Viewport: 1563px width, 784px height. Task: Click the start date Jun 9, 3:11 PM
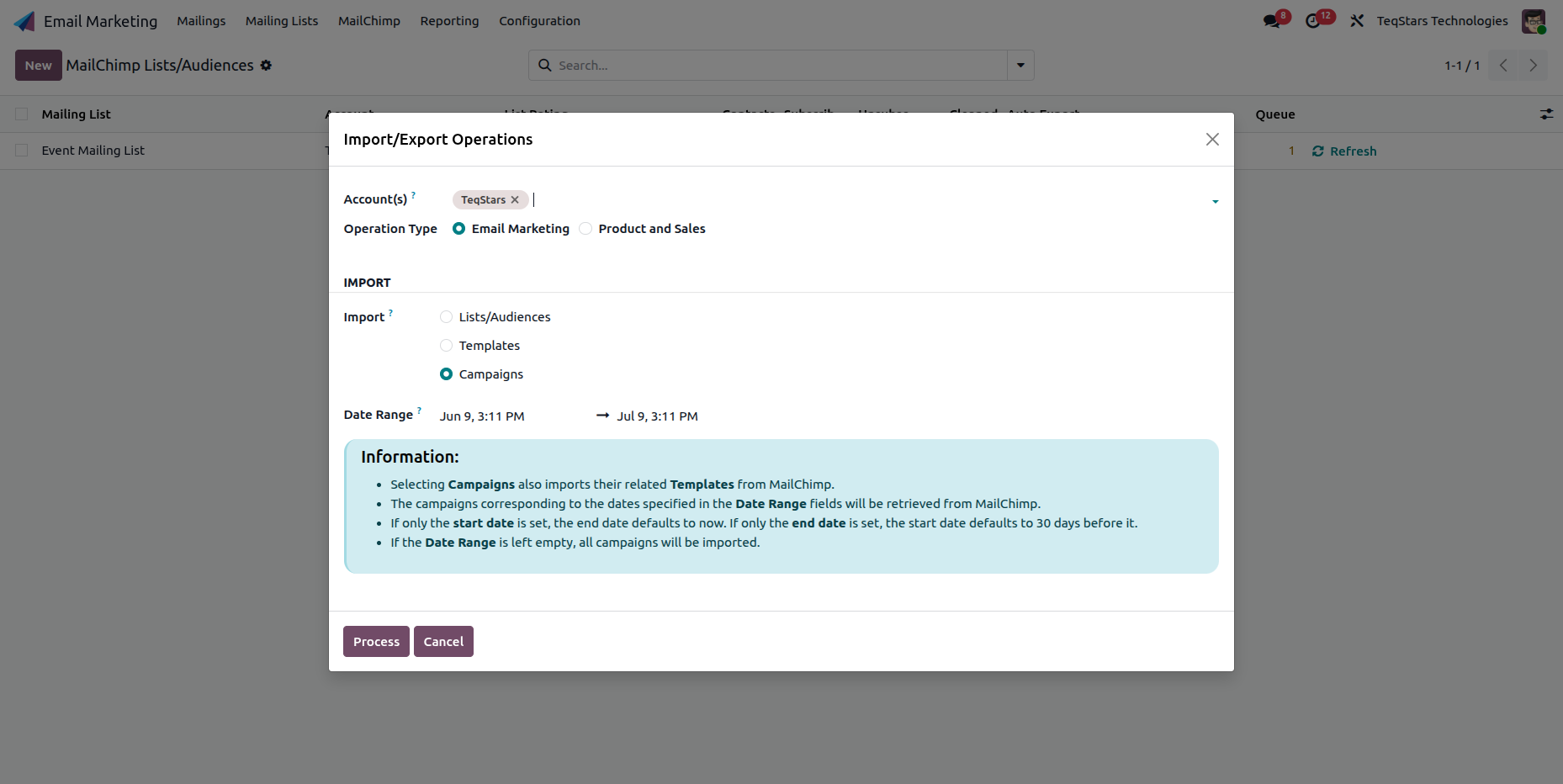coord(482,416)
